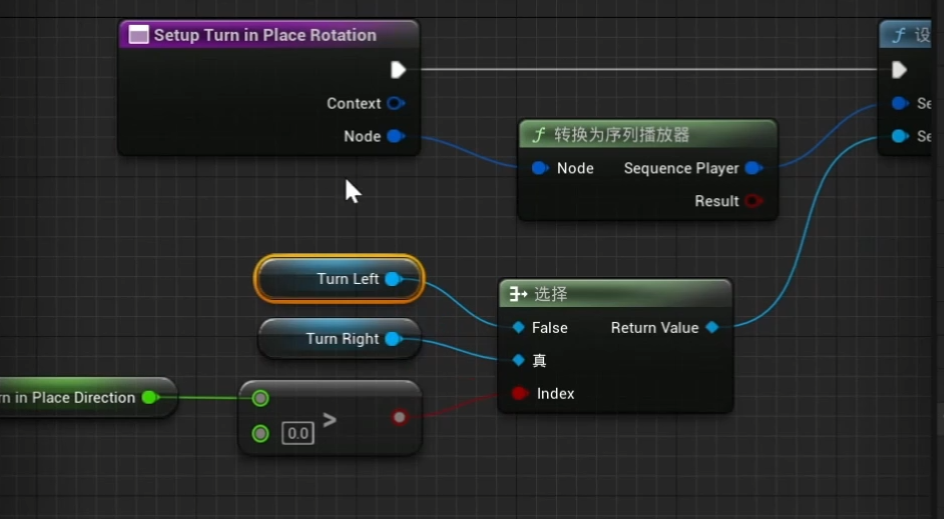Click the upper blue input pin on the right-edge node

(x=899, y=104)
